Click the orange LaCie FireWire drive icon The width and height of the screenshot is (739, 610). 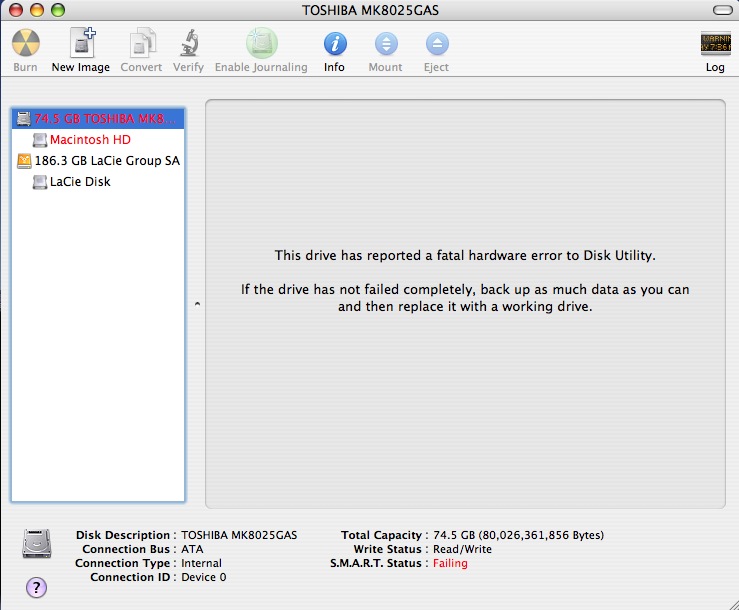coord(24,161)
